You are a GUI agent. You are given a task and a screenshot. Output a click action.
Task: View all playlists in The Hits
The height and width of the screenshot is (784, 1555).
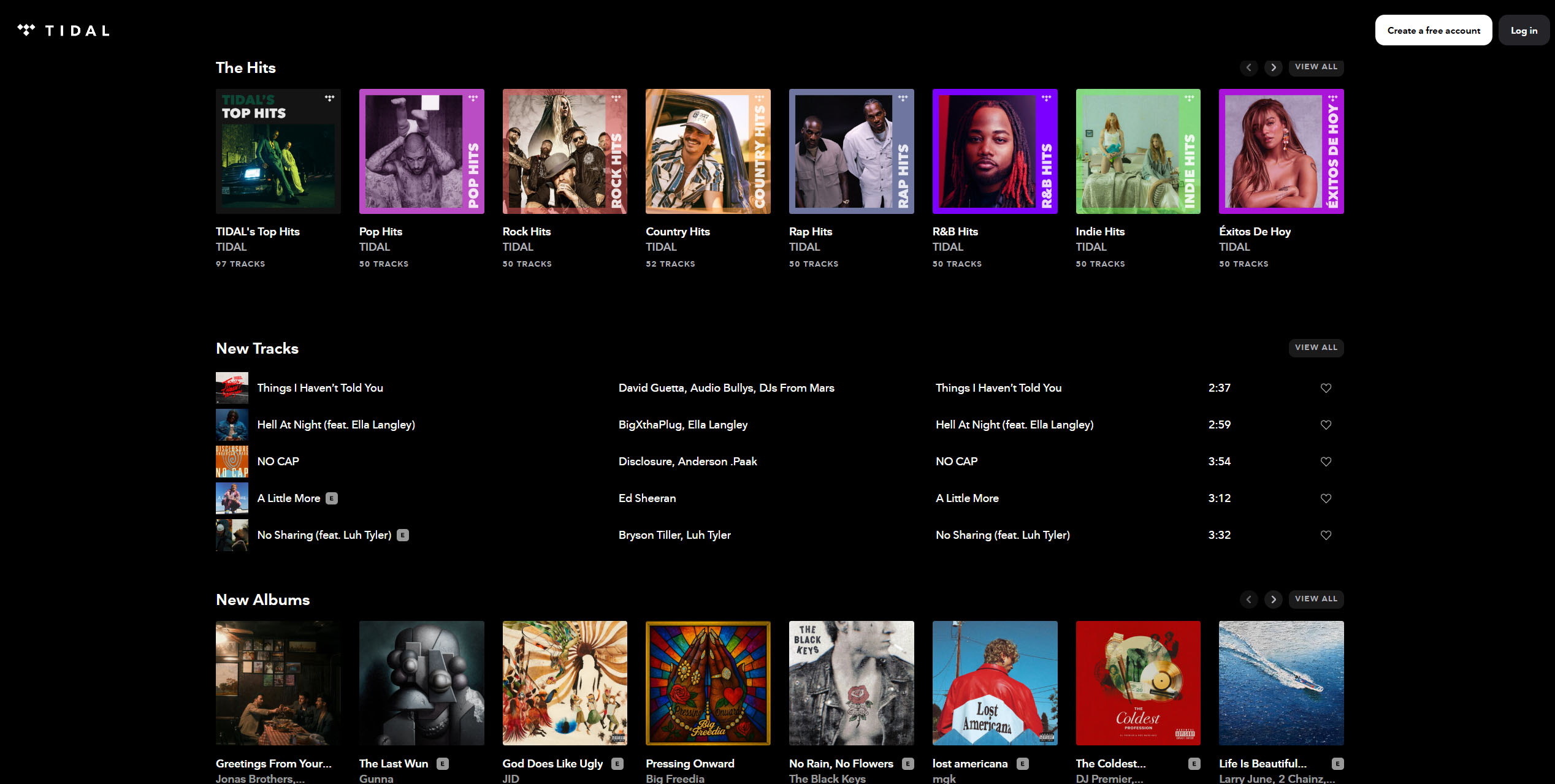[1316, 67]
